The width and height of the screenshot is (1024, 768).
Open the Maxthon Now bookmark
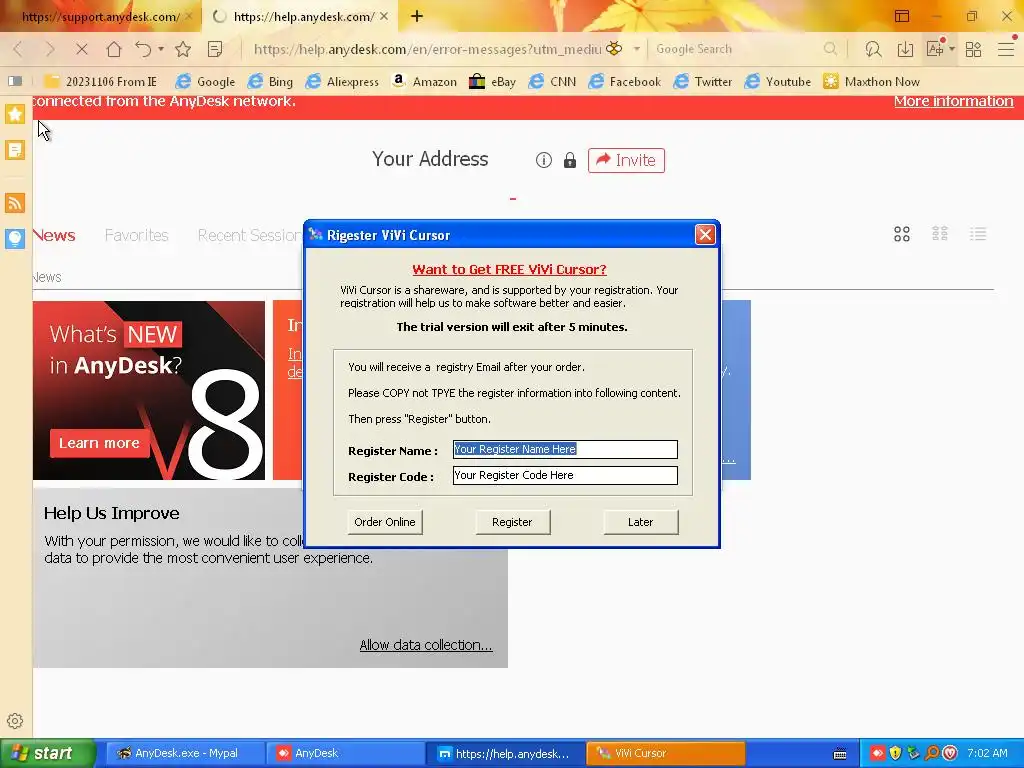tap(871, 82)
